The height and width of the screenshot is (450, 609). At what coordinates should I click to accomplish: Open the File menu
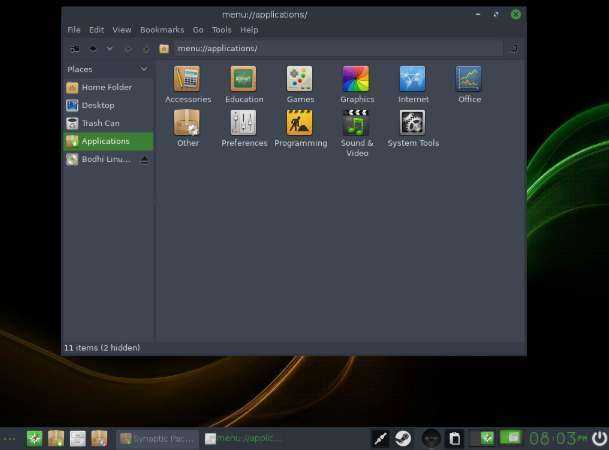pyautogui.click(x=74, y=30)
